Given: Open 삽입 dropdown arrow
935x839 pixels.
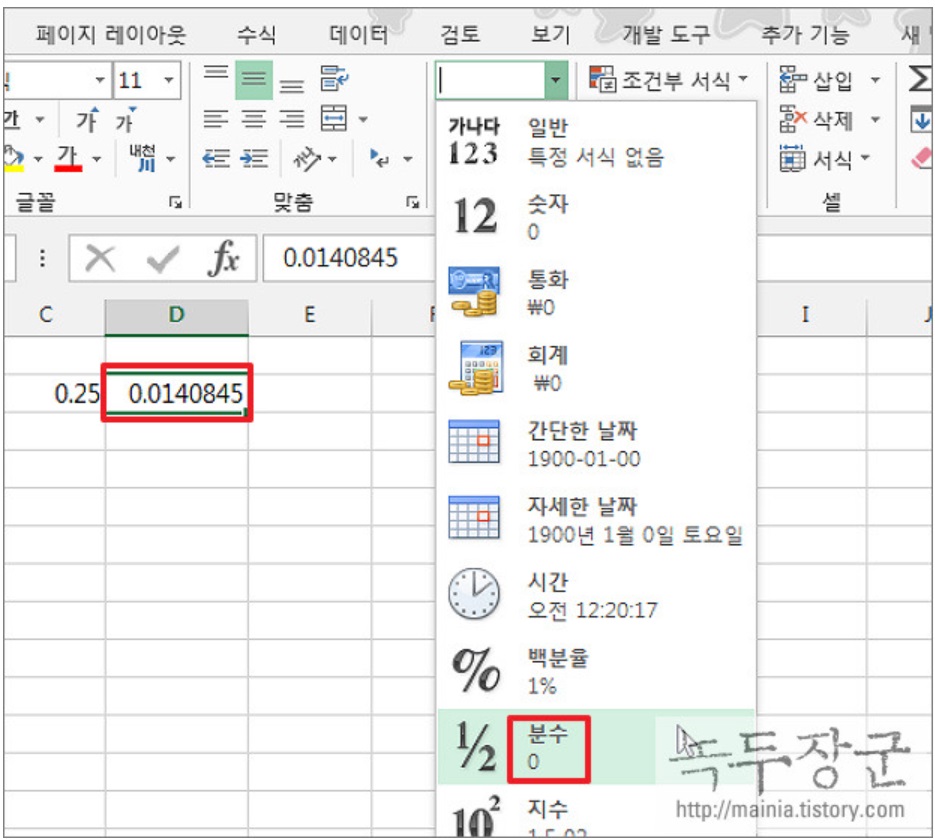Looking at the screenshot, I should click(875, 80).
